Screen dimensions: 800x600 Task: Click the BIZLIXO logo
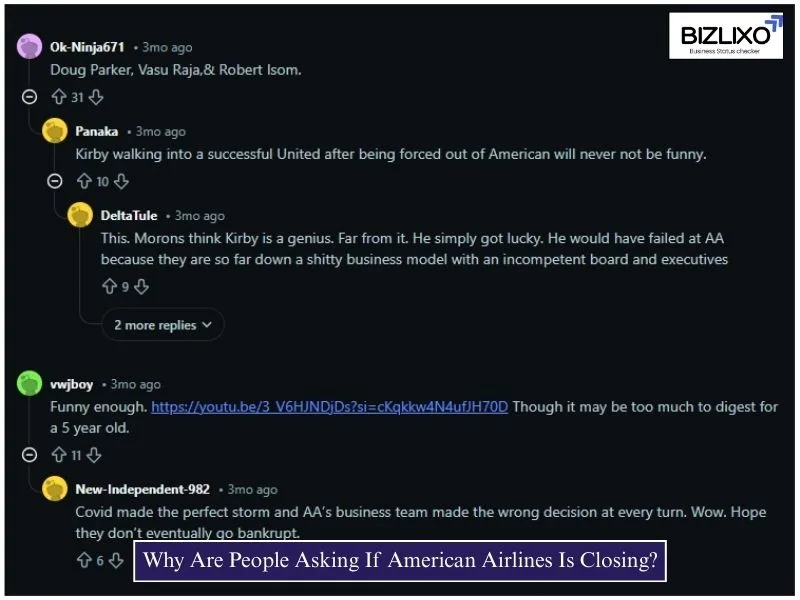pyautogui.click(x=727, y=34)
